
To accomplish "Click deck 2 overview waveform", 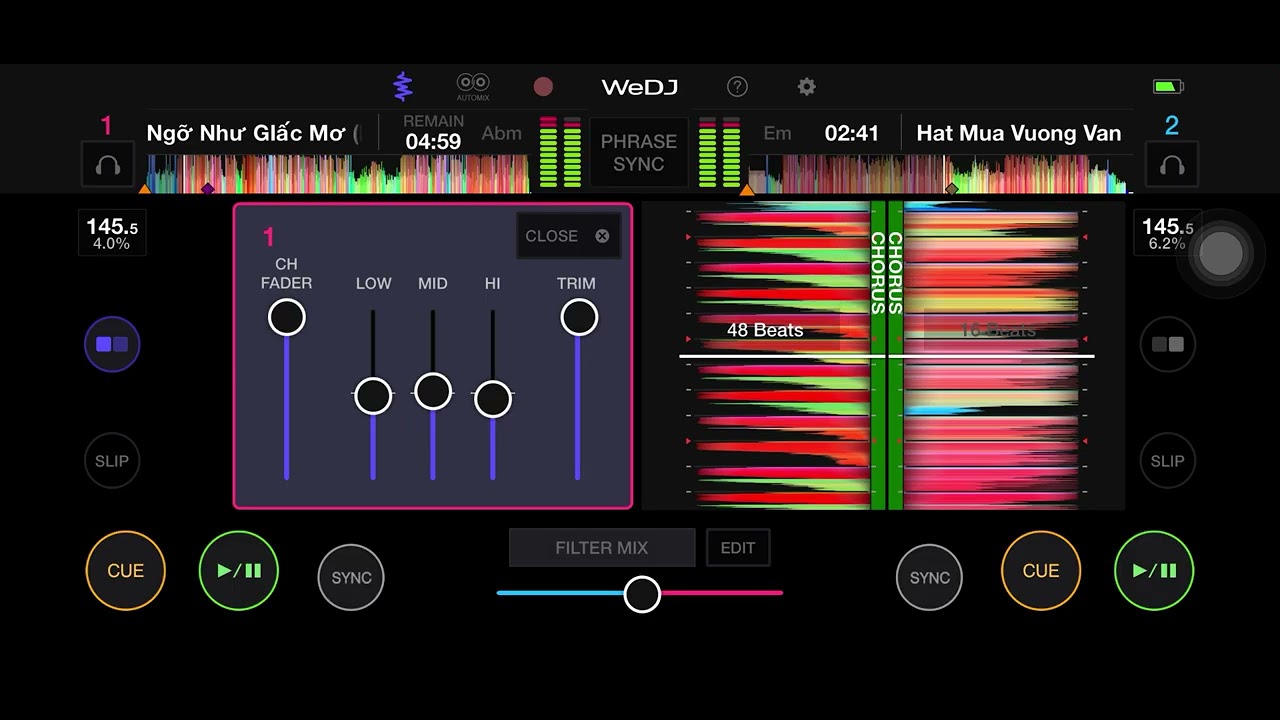I will [x=940, y=174].
